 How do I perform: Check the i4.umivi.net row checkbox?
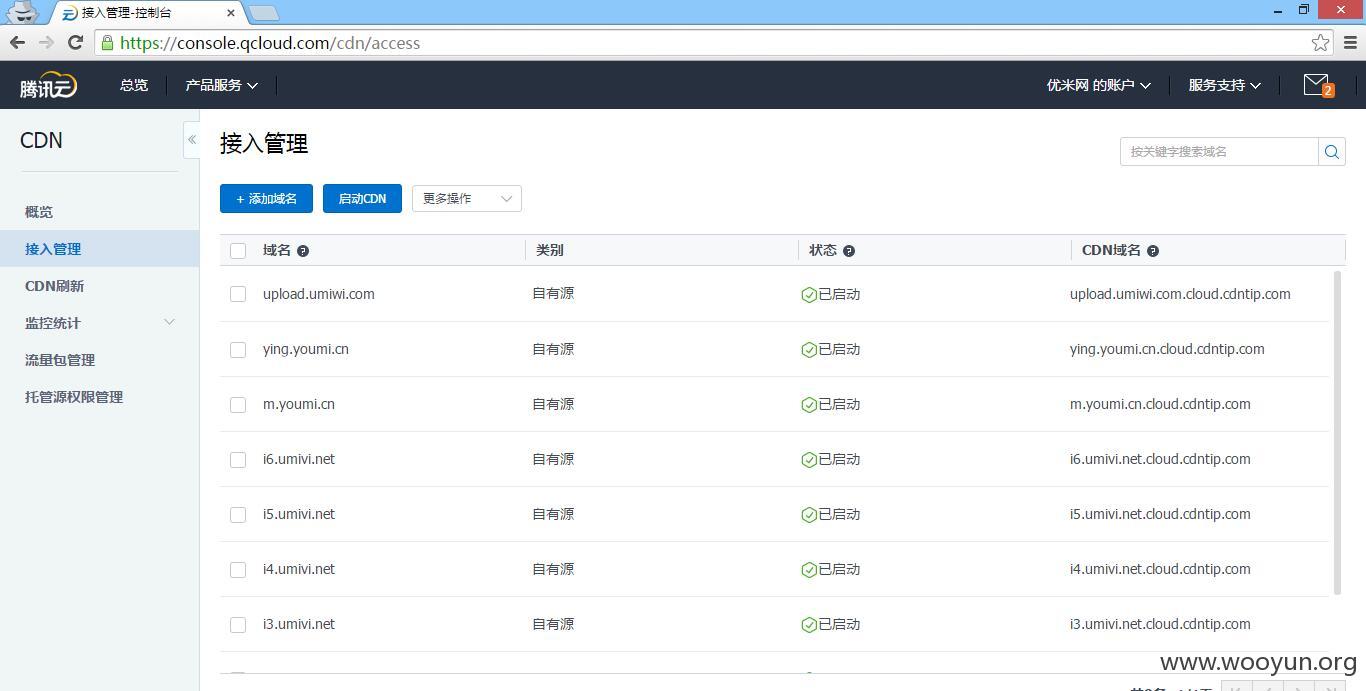pos(238,570)
